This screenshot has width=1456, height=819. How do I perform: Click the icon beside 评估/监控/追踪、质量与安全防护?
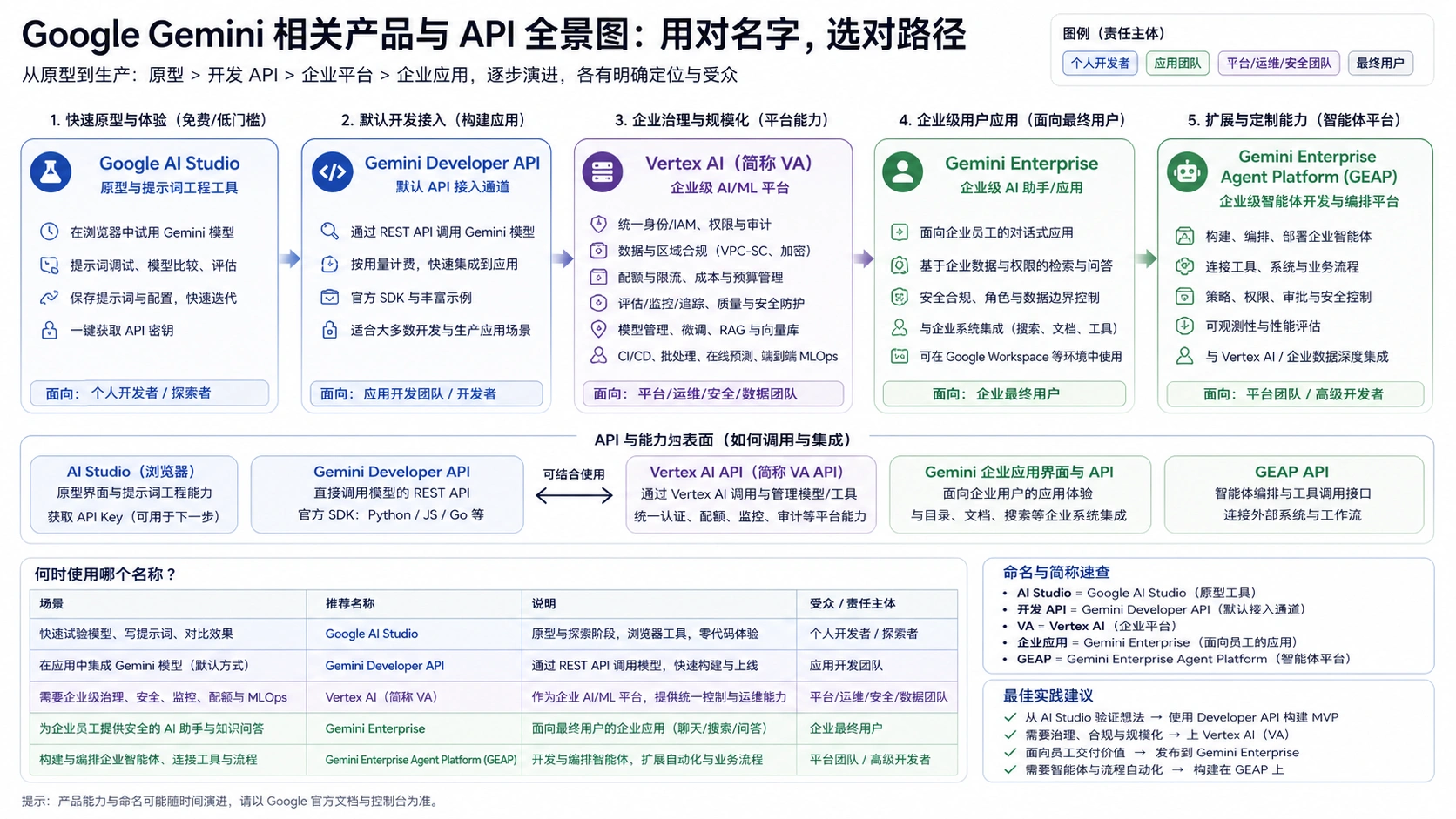(598, 303)
